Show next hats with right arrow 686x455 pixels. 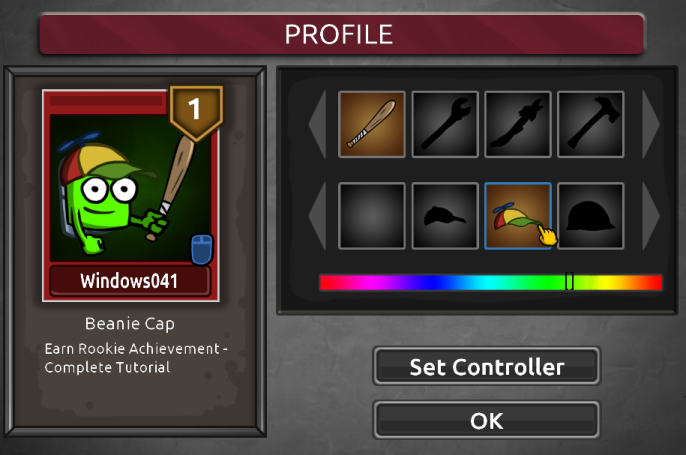(x=651, y=216)
